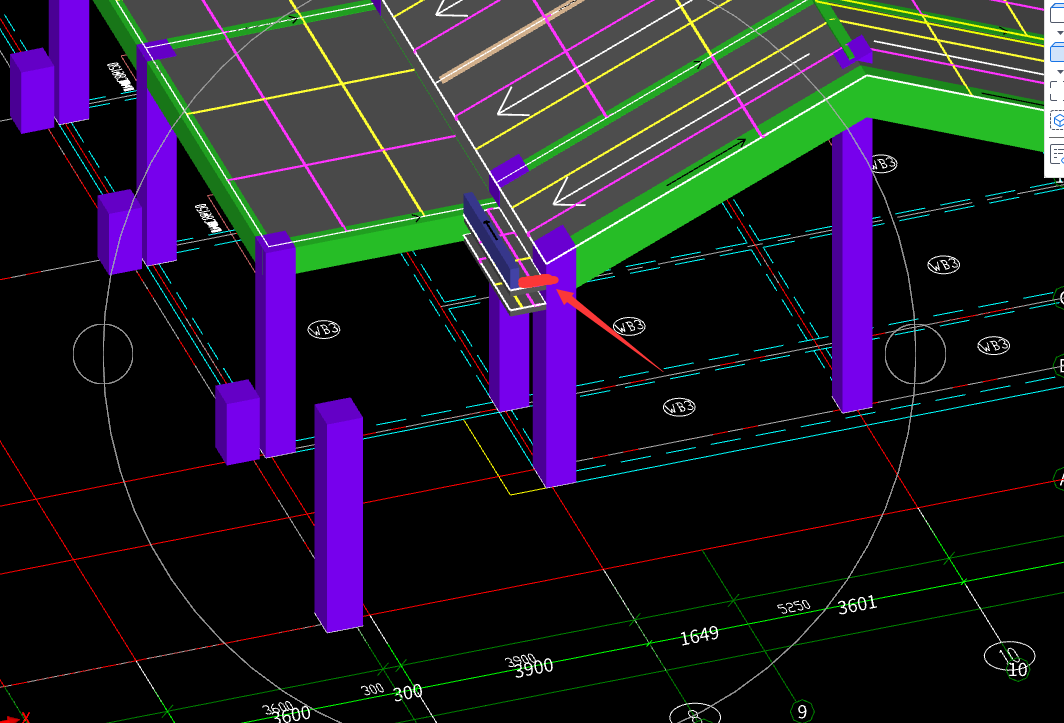Select the 3601 dimension text
The height and width of the screenshot is (723, 1064).
coord(857,605)
